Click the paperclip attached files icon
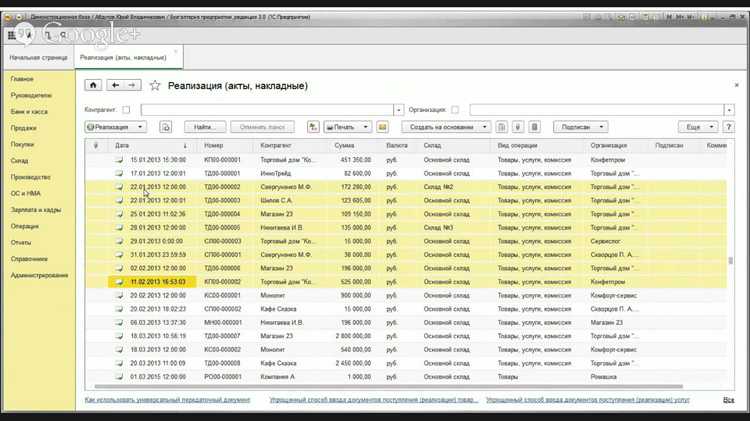 pyautogui.click(x=517, y=127)
